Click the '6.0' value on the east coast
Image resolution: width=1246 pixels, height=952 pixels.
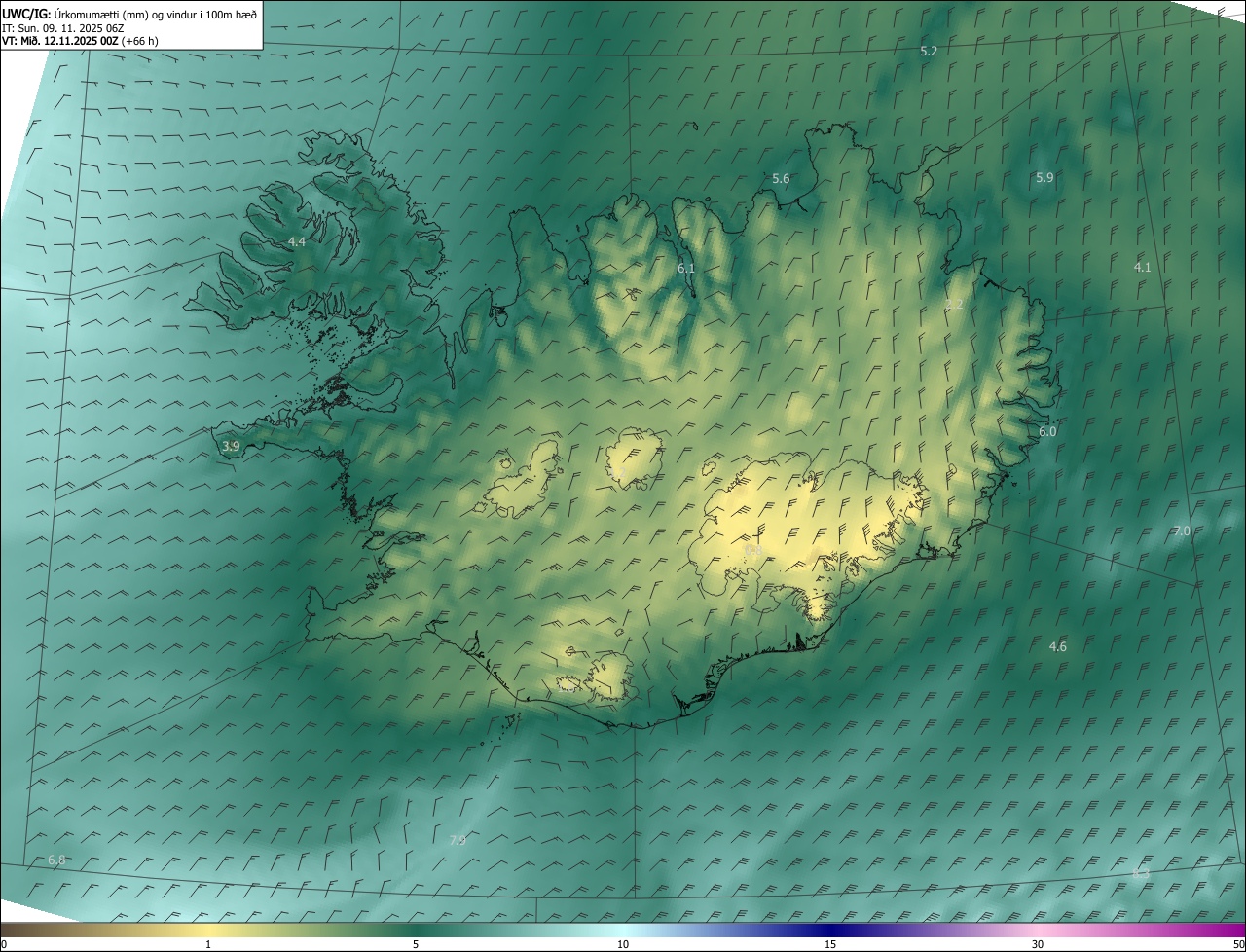[x=1047, y=431]
